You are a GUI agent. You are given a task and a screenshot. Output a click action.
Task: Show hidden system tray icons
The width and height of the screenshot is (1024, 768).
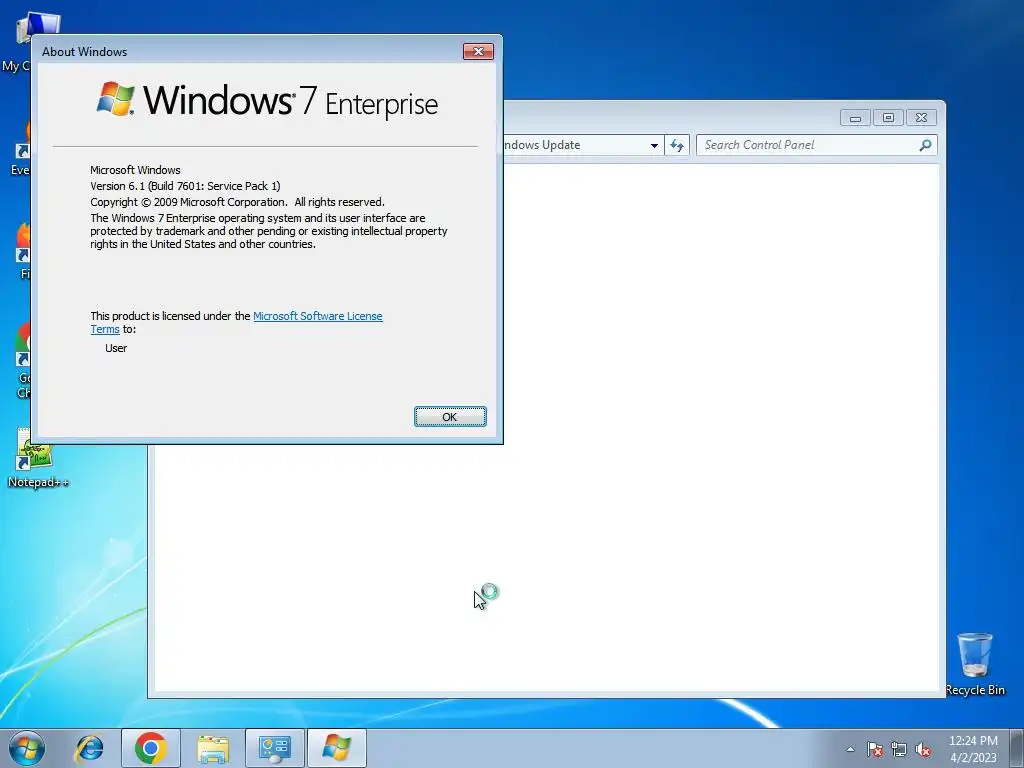coord(850,749)
